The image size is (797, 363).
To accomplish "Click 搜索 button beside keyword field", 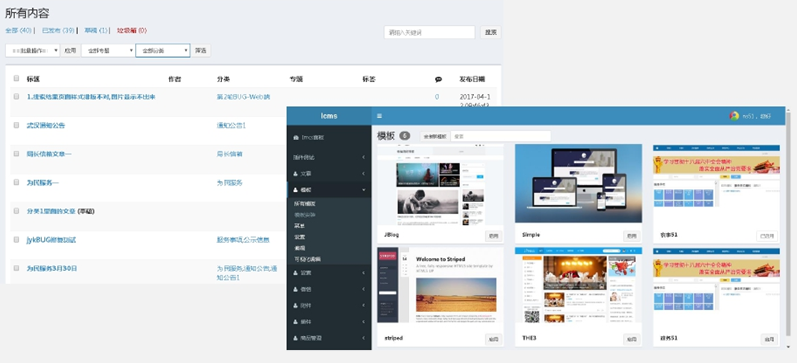I will 491,33.
